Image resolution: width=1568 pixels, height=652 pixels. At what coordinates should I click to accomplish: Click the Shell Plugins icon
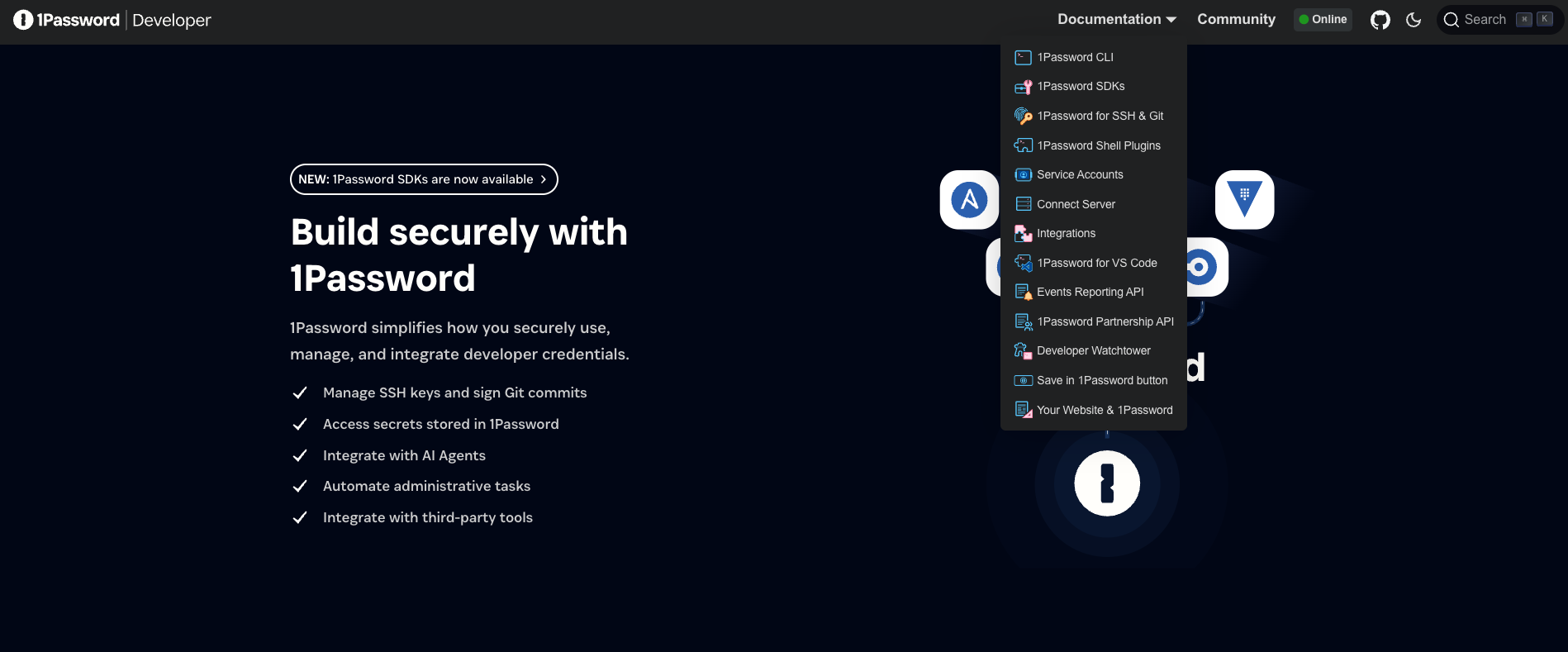[x=1023, y=145]
